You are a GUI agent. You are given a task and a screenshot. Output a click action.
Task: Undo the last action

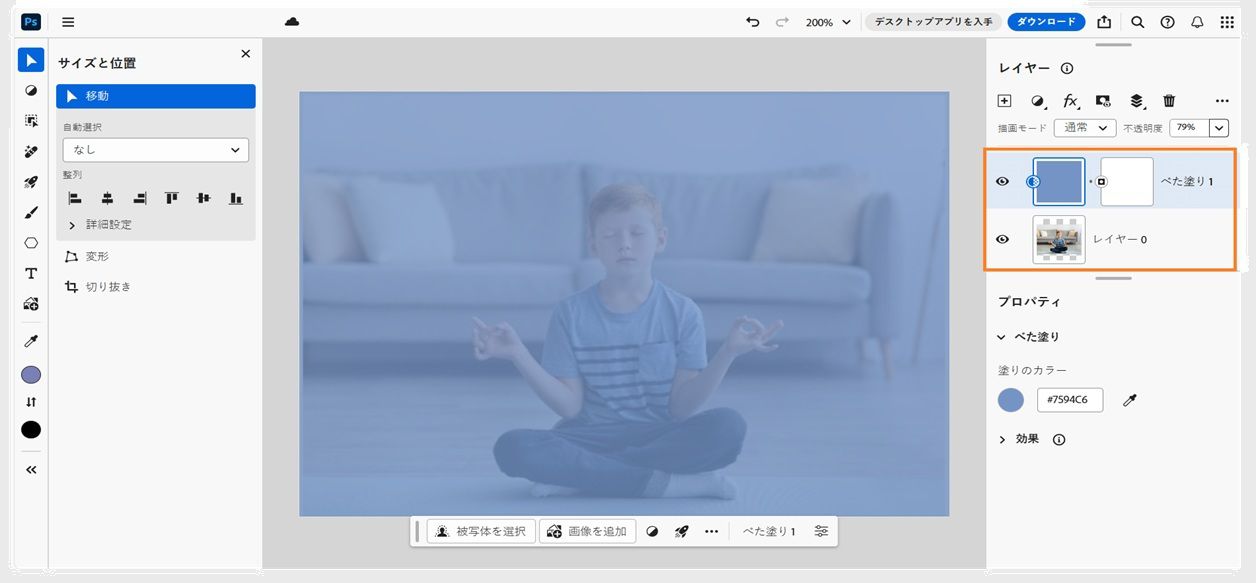[x=752, y=22]
